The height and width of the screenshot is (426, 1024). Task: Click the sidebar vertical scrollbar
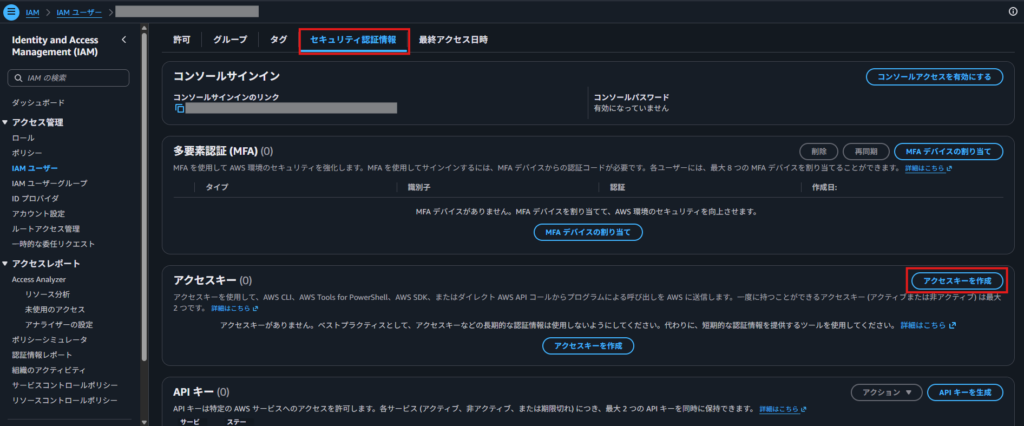(x=144, y=196)
